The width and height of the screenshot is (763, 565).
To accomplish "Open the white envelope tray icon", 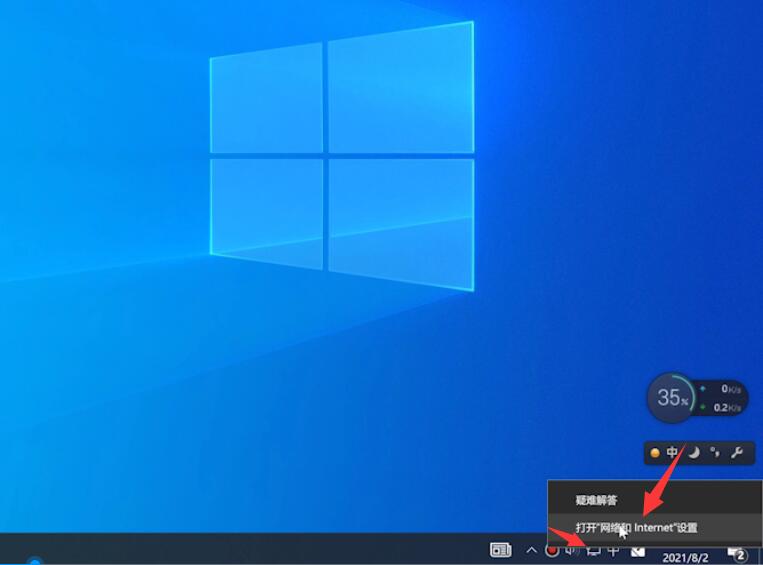I will click(x=638, y=552).
